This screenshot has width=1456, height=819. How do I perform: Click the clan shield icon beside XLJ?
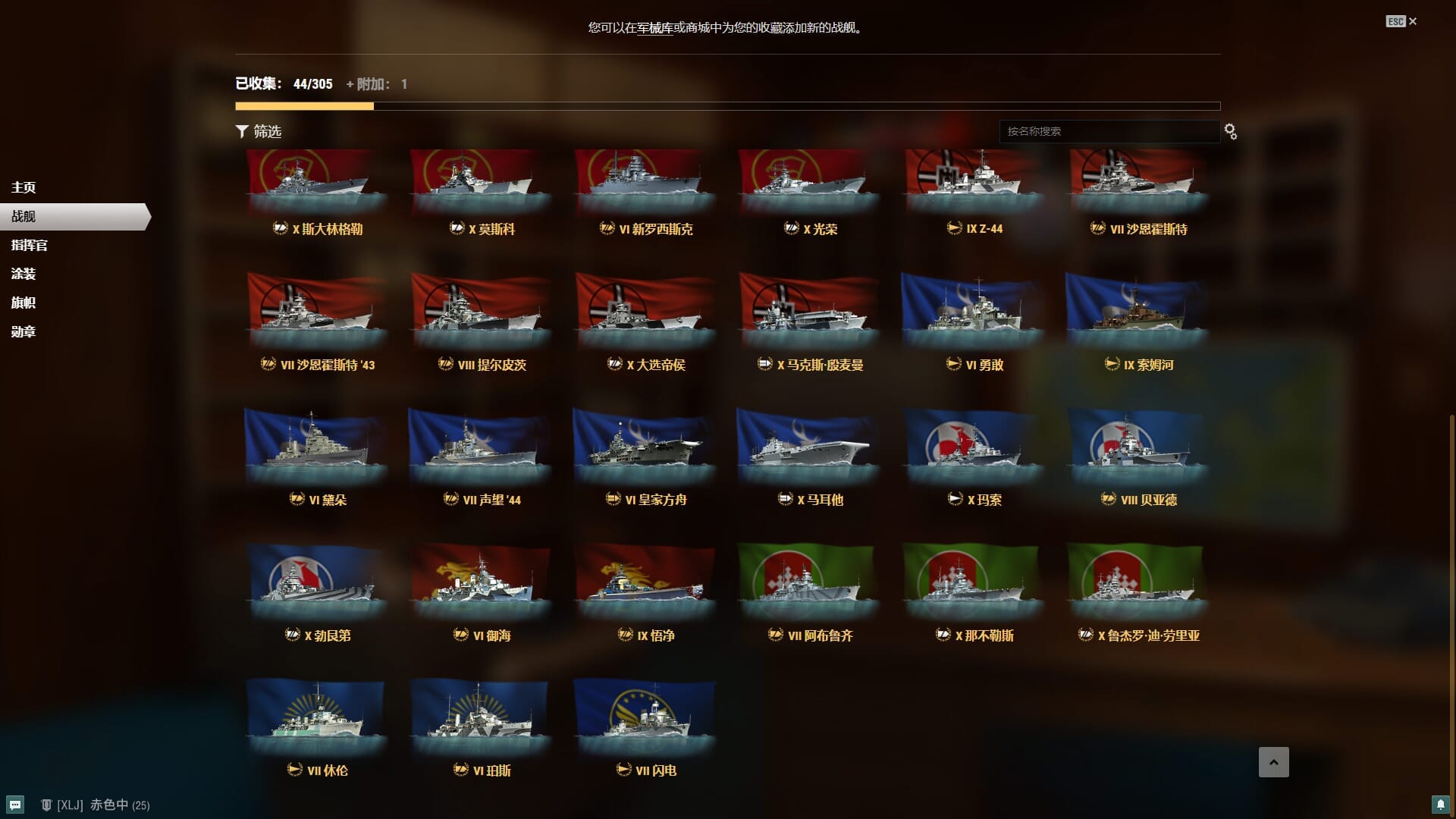(x=46, y=805)
